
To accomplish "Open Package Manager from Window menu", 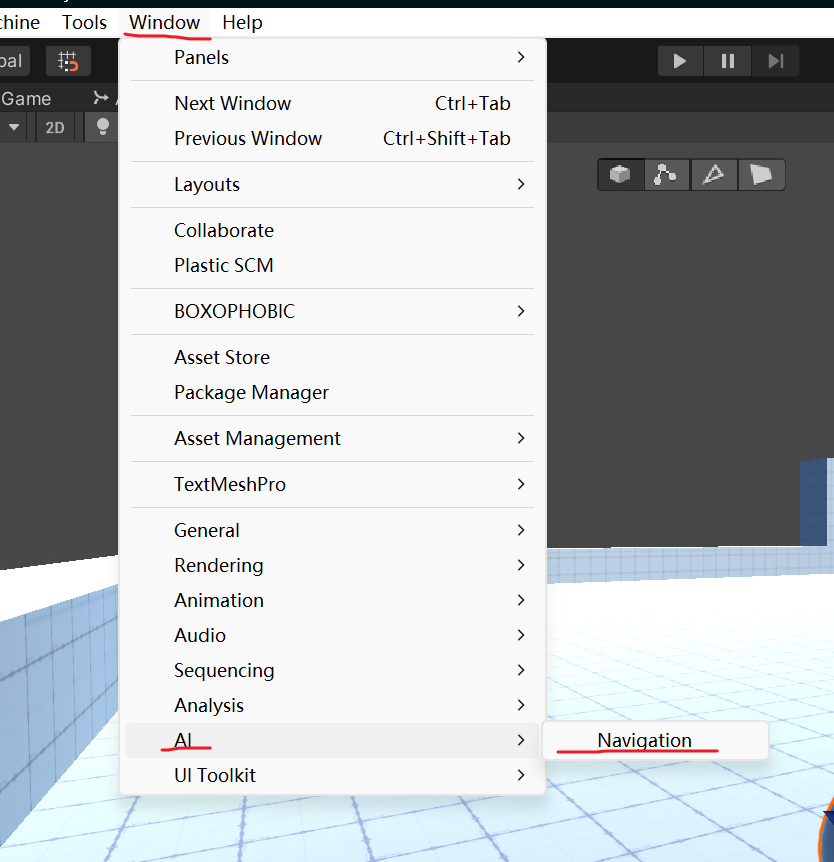I will (x=251, y=392).
